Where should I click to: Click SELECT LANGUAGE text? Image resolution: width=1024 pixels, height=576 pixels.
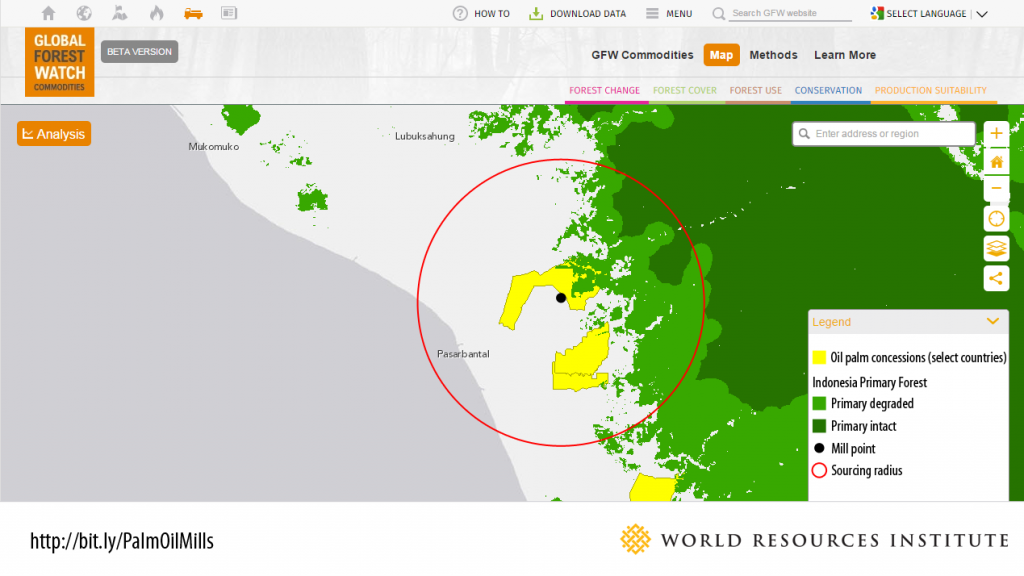point(926,14)
